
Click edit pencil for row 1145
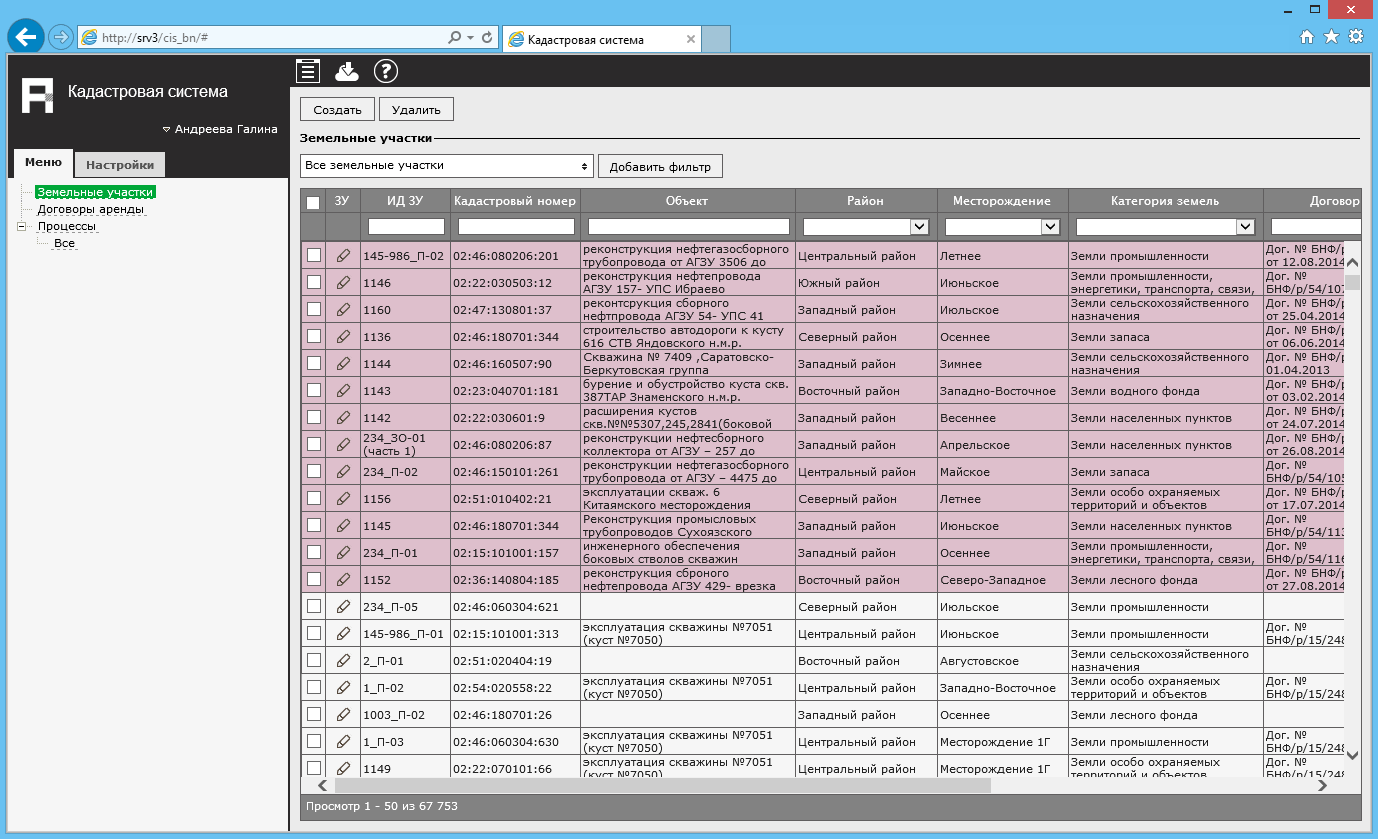click(x=343, y=525)
